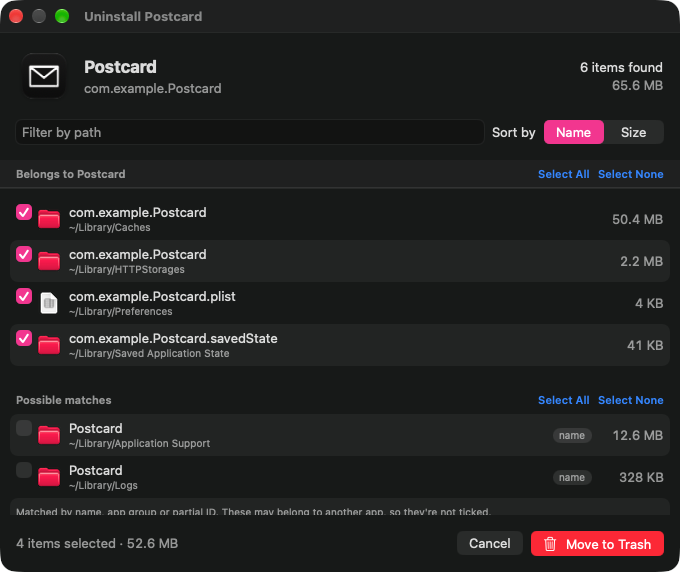Image resolution: width=680 pixels, height=572 pixels.
Task: Click the Move to Trash button
Action: pos(597,543)
